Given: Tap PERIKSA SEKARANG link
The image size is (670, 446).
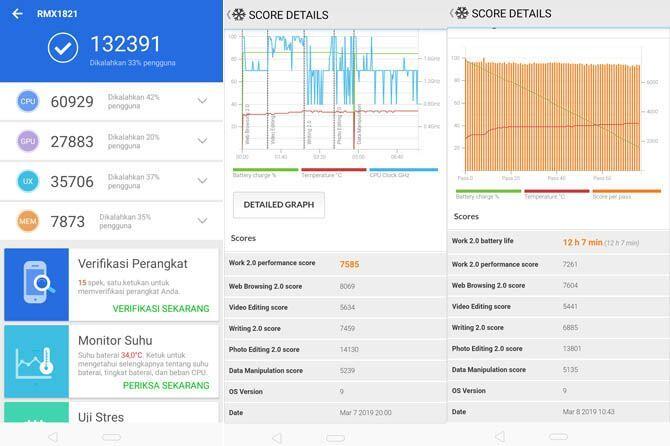Looking at the screenshot, I should click(166, 385).
